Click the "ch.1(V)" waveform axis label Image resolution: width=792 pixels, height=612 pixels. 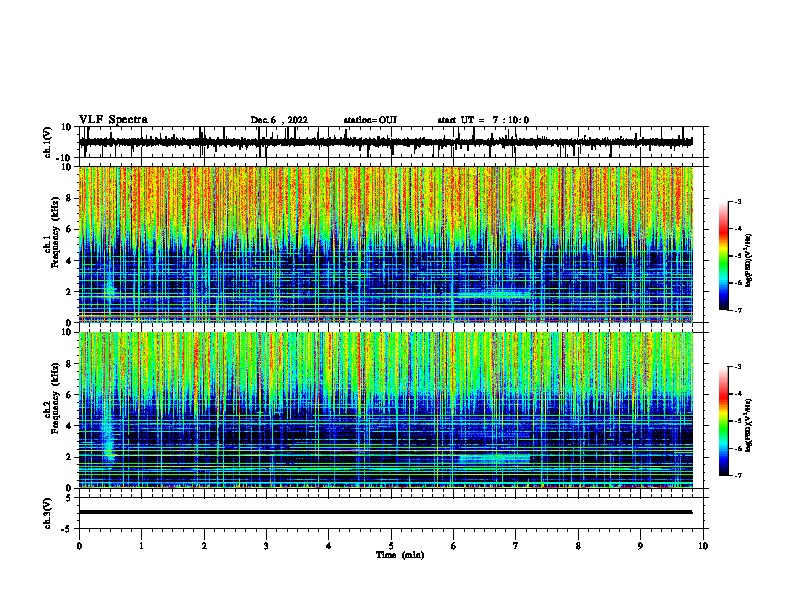(x=48, y=142)
